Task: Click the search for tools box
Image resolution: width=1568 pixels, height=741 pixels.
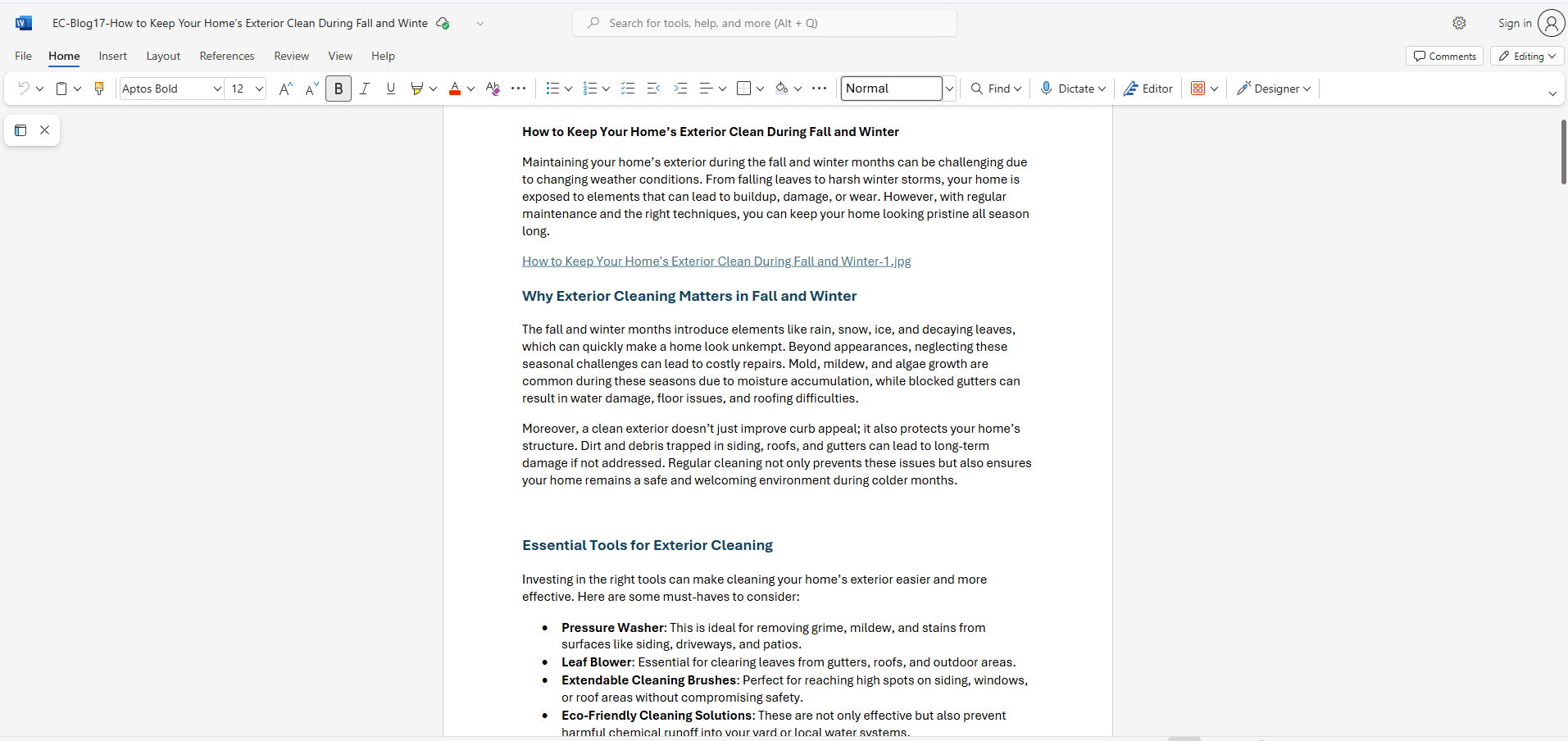Action: click(765, 23)
